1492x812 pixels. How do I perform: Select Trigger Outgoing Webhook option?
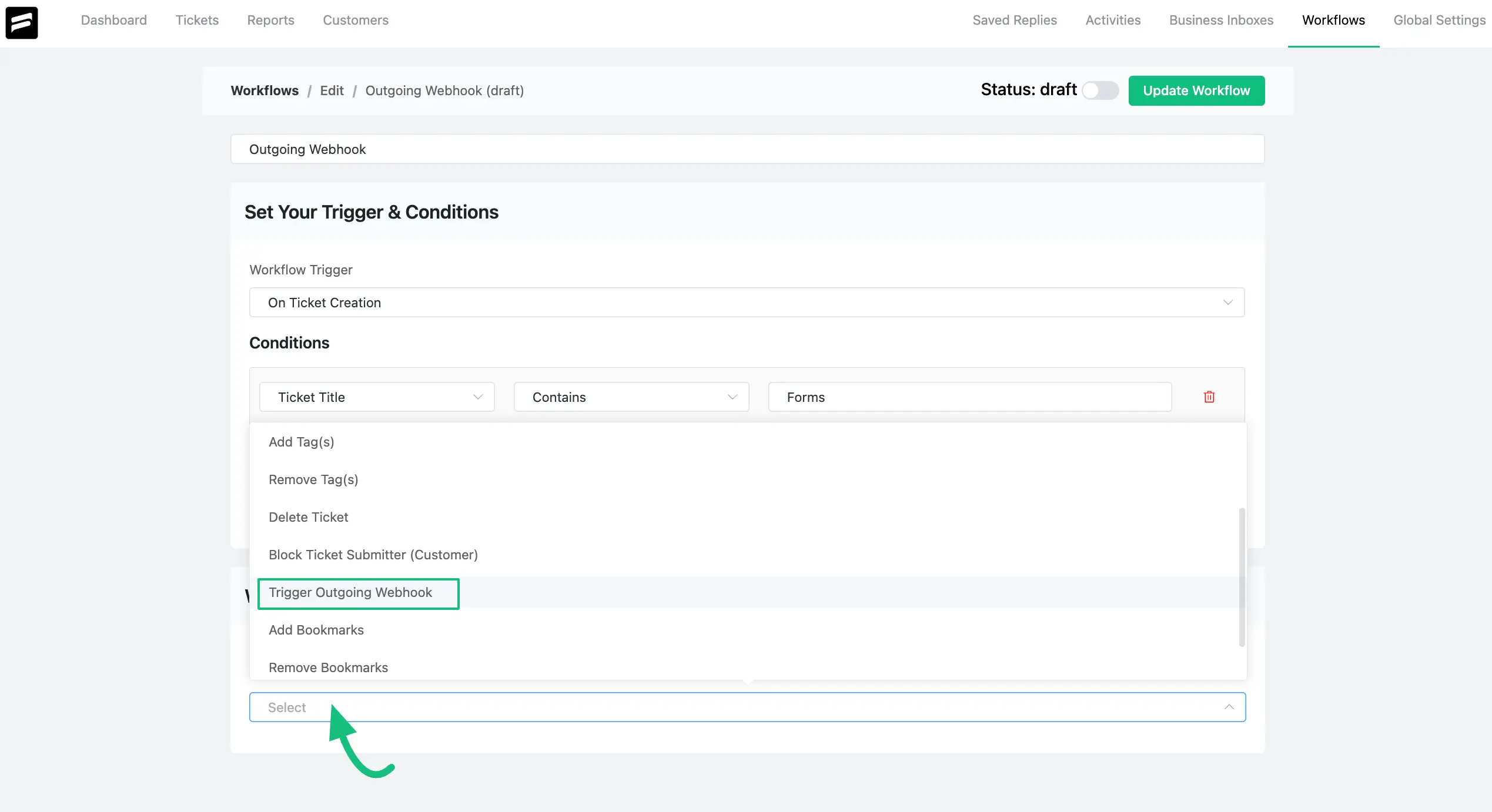click(x=748, y=592)
